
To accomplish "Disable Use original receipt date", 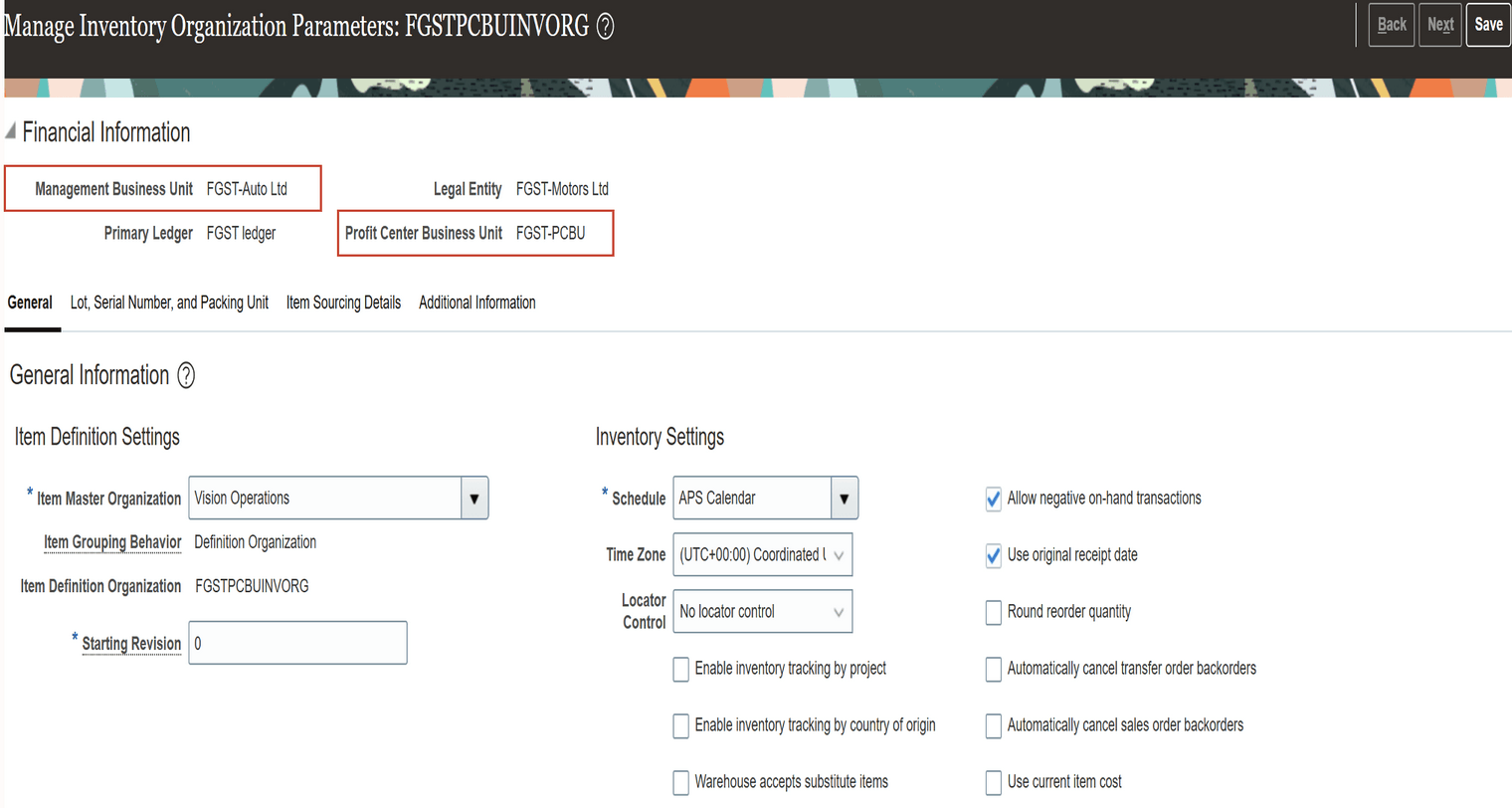I will coord(993,556).
